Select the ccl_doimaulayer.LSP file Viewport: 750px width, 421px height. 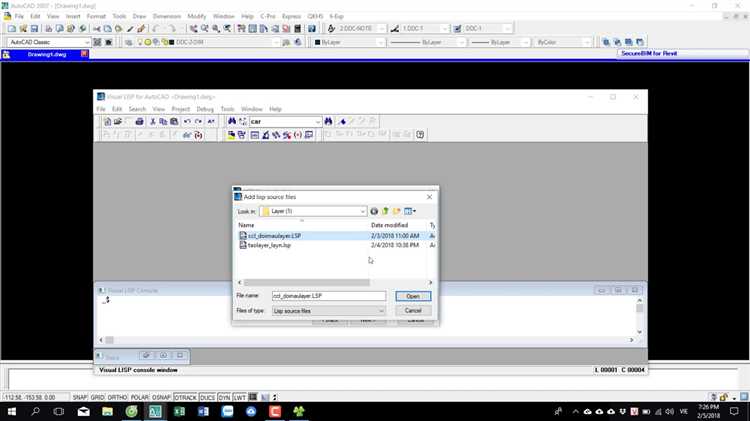click(x=275, y=236)
